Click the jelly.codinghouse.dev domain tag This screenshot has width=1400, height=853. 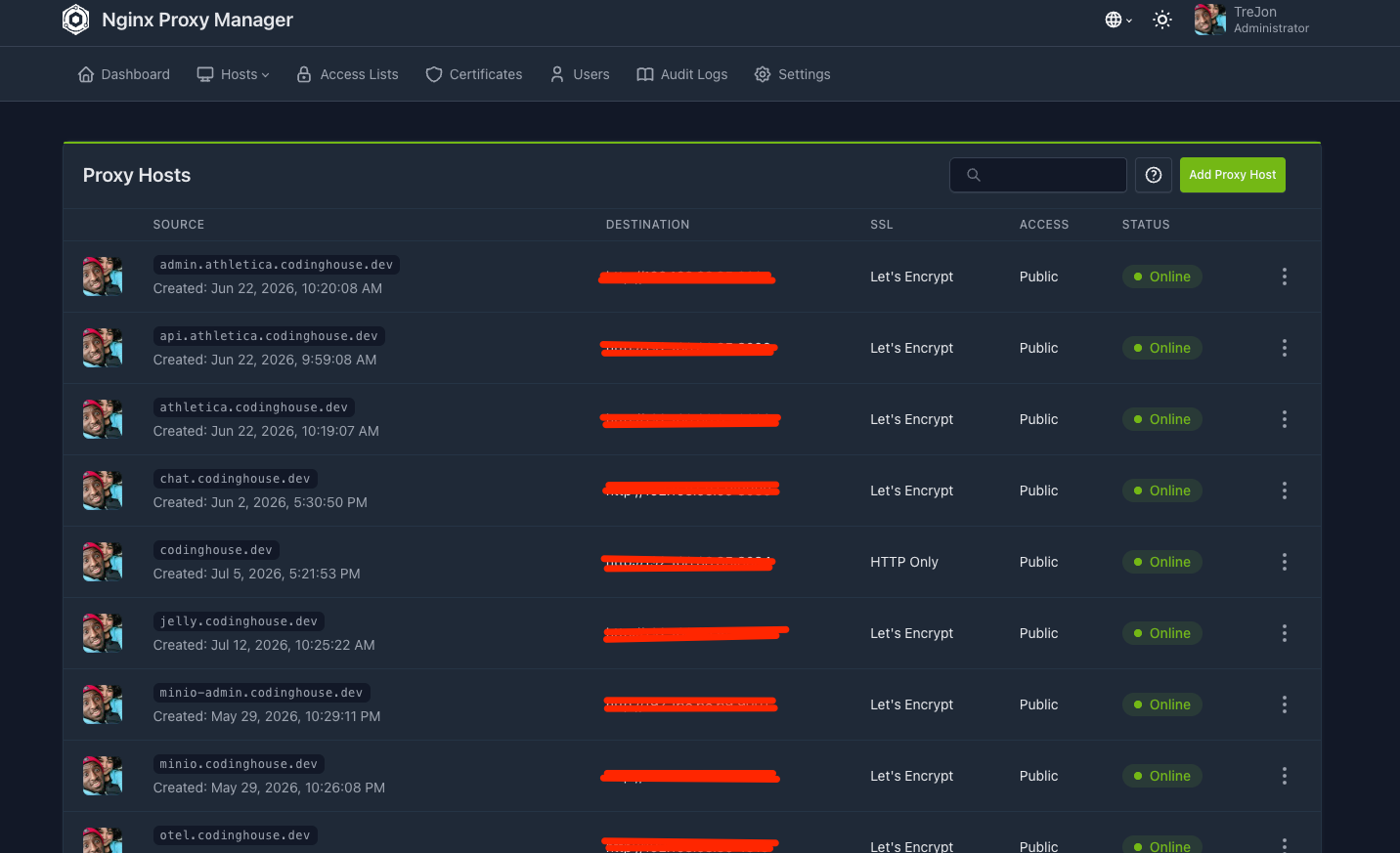point(239,621)
